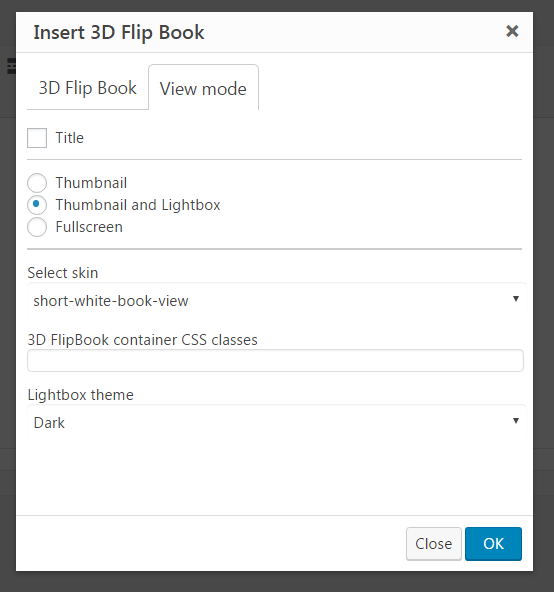Open the Lightbox theme dropdown showing Dark
This screenshot has height=592, width=554.
(276, 422)
